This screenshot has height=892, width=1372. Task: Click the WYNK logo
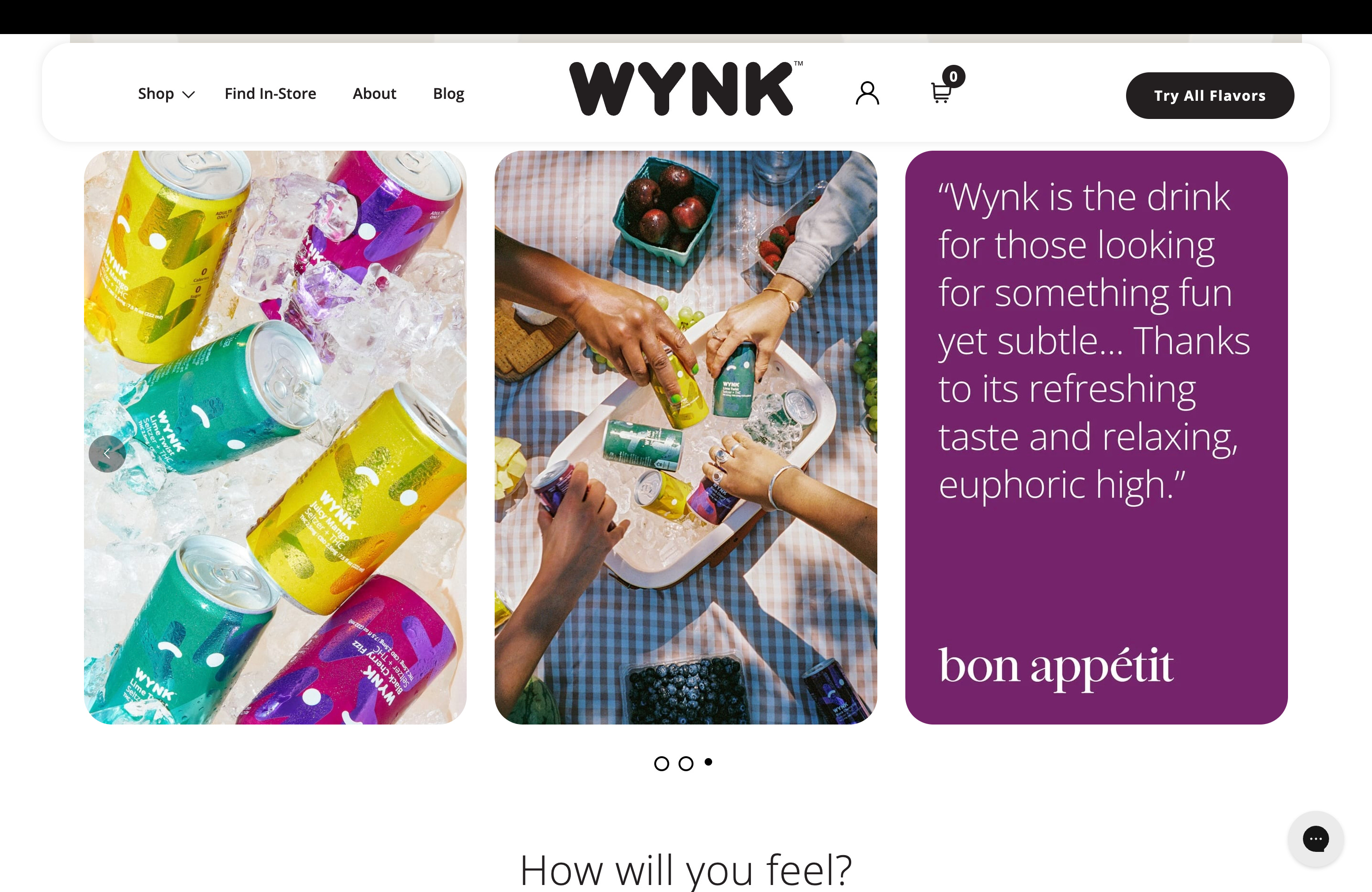(686, 88)
